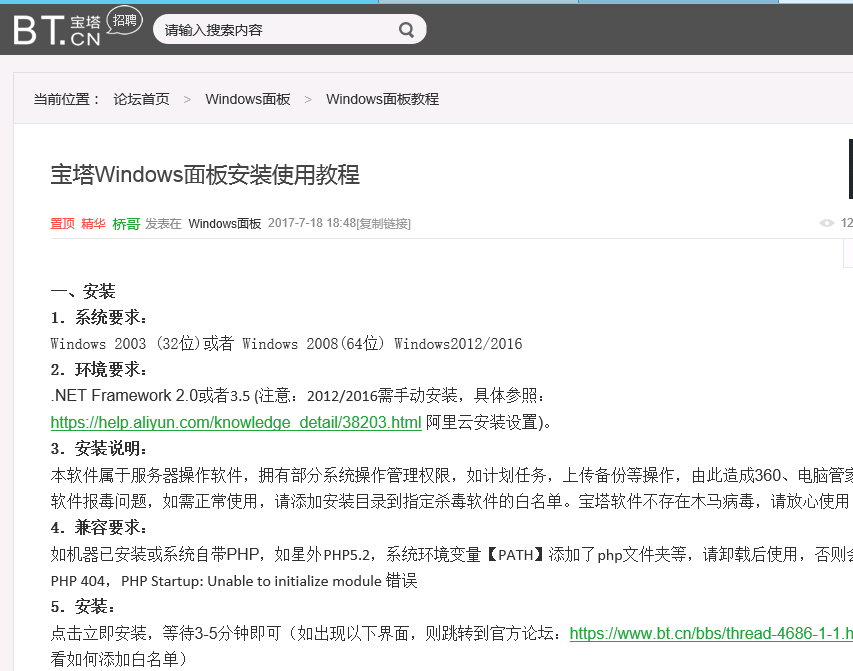The height and width of the screenshot is (671, 853).
Task: Go to 论坛首页 breadcrumb
Action: (x=141, y=99)
